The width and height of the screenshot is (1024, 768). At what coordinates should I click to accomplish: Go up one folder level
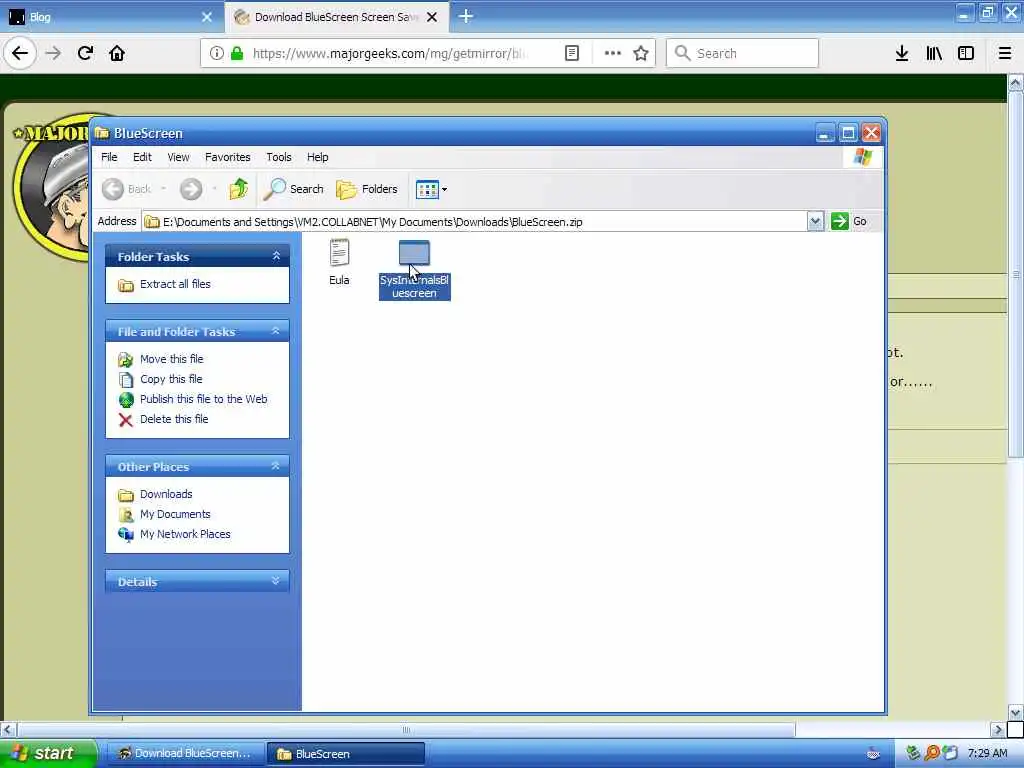click(x=238, y=189)
